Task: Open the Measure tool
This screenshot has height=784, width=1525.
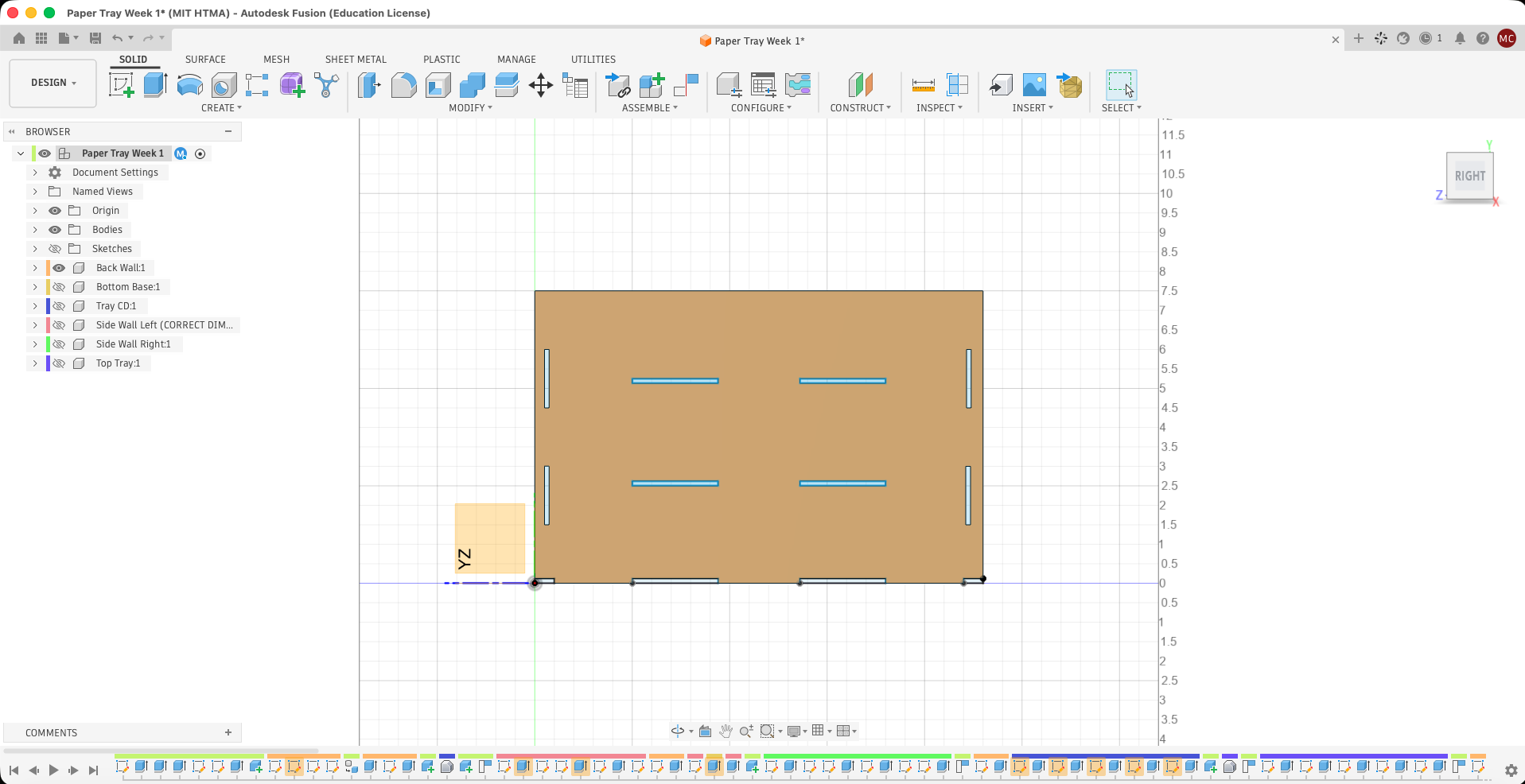Action: click(x=923, y=85)
